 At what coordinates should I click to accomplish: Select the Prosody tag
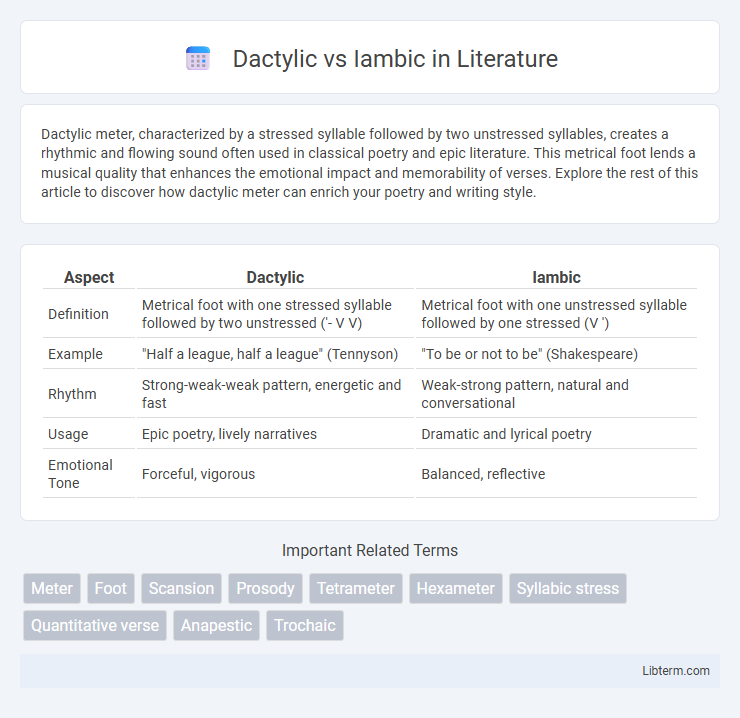[x=265, y=588]
